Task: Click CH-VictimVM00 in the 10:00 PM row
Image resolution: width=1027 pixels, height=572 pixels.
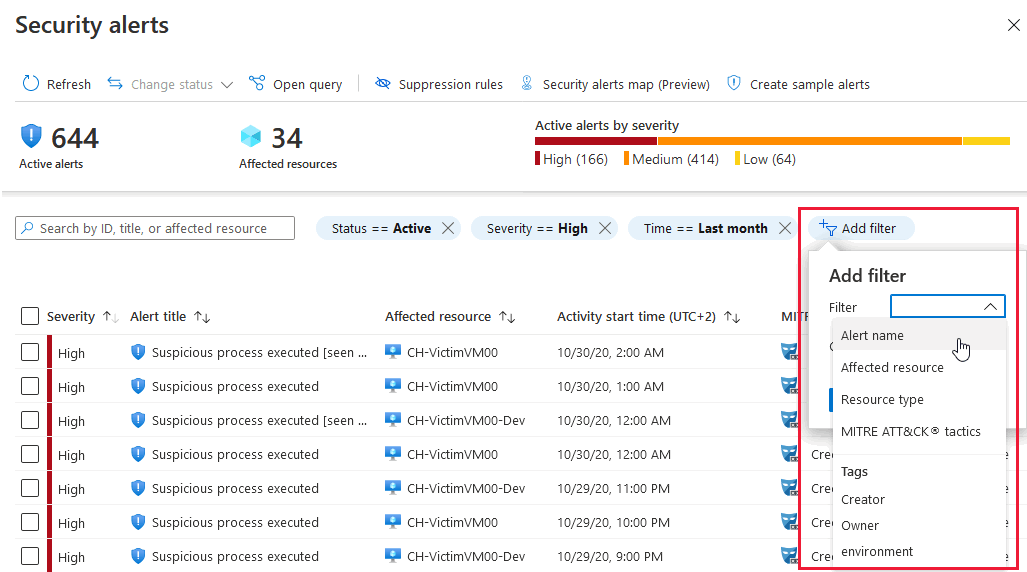Action: (452, 523)
